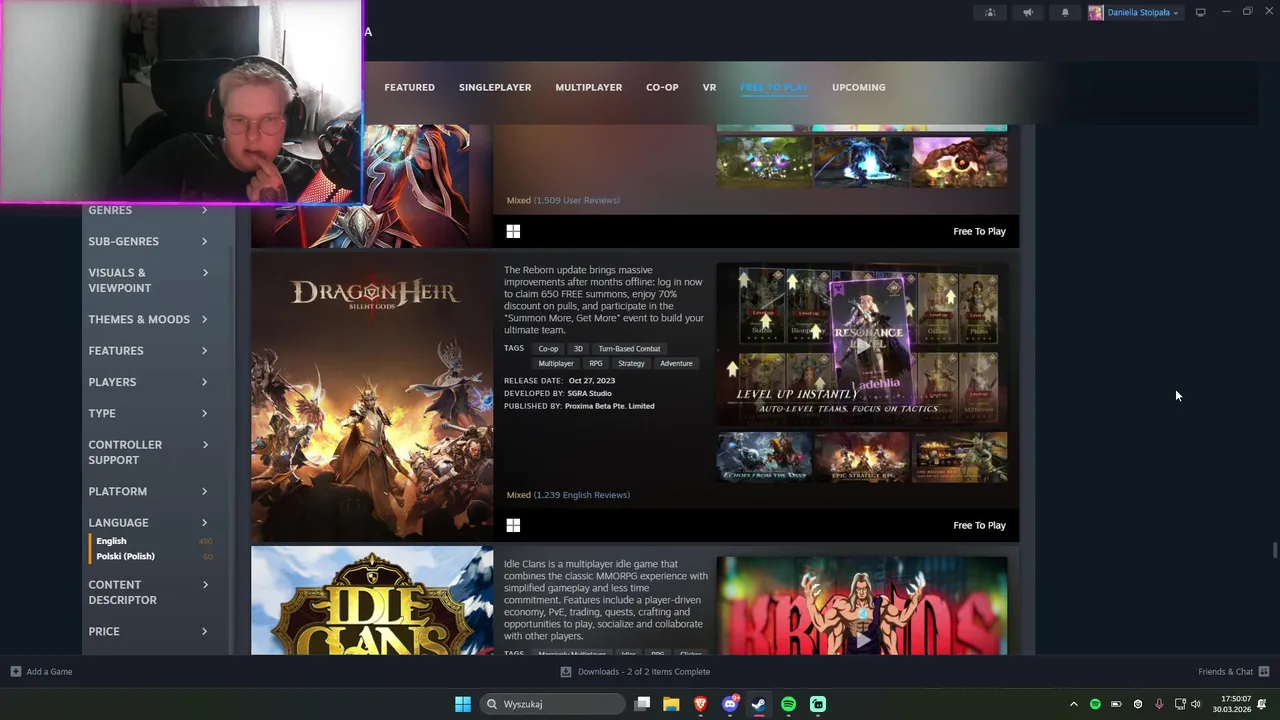Switch to the VR tab

(x=709, y=87)
